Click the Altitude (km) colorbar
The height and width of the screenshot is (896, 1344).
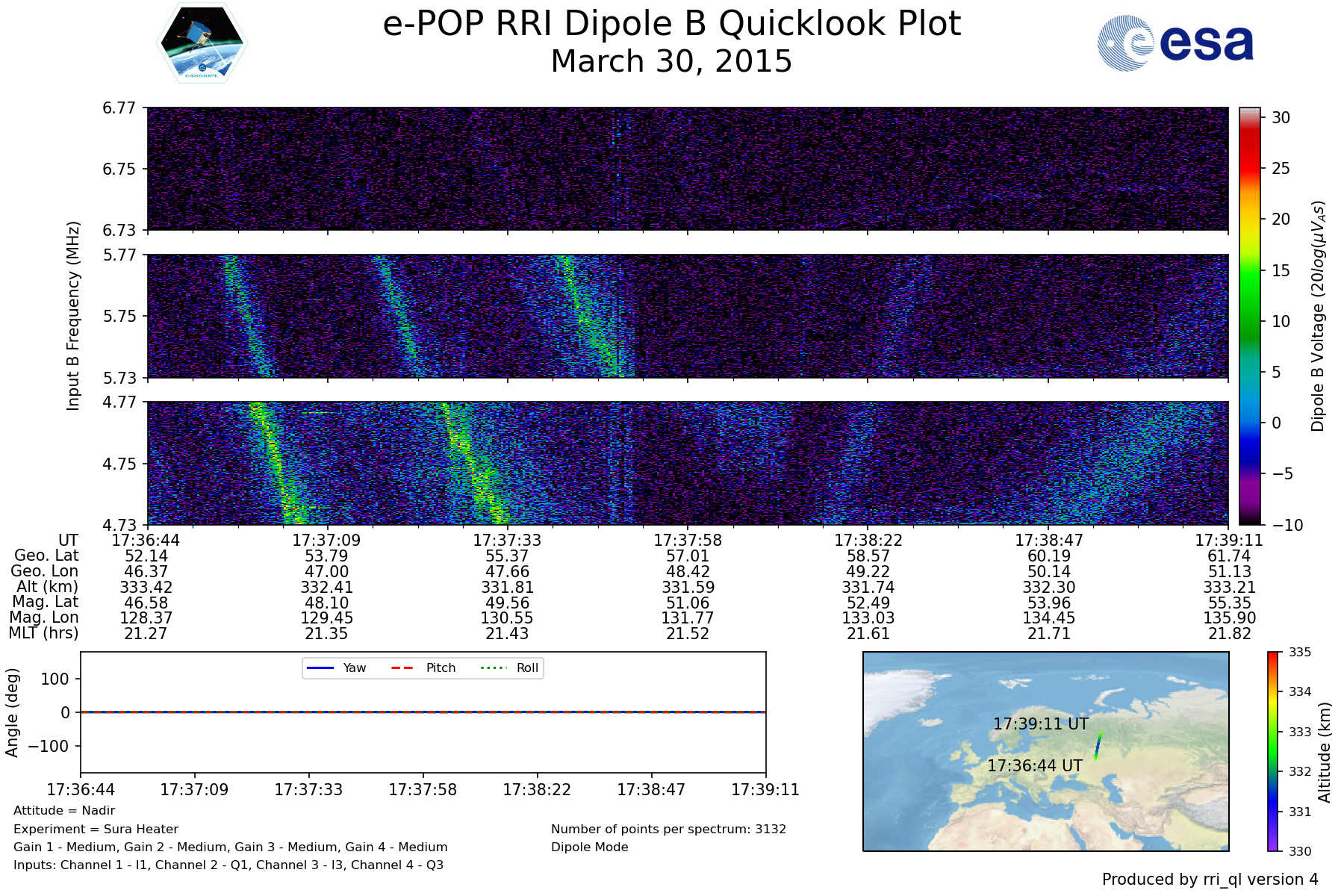point(1272,751)
